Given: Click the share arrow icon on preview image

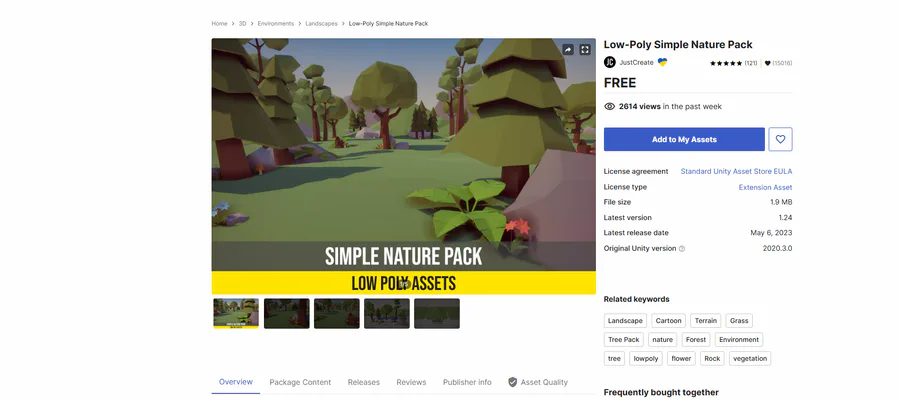Looking at the screenshot, I should [x=568, y=50].
